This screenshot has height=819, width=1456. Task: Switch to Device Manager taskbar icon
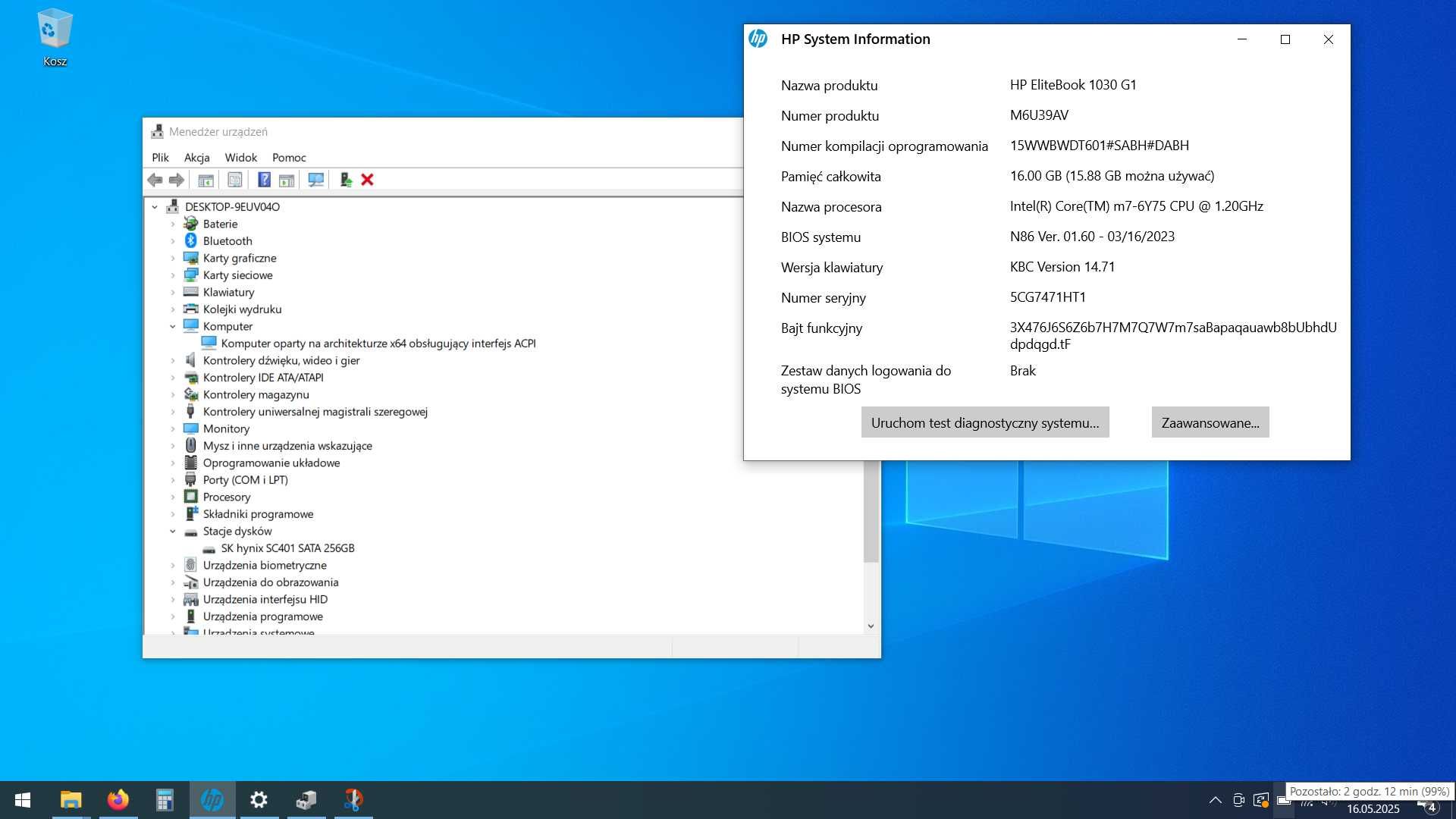click(306, 800)
